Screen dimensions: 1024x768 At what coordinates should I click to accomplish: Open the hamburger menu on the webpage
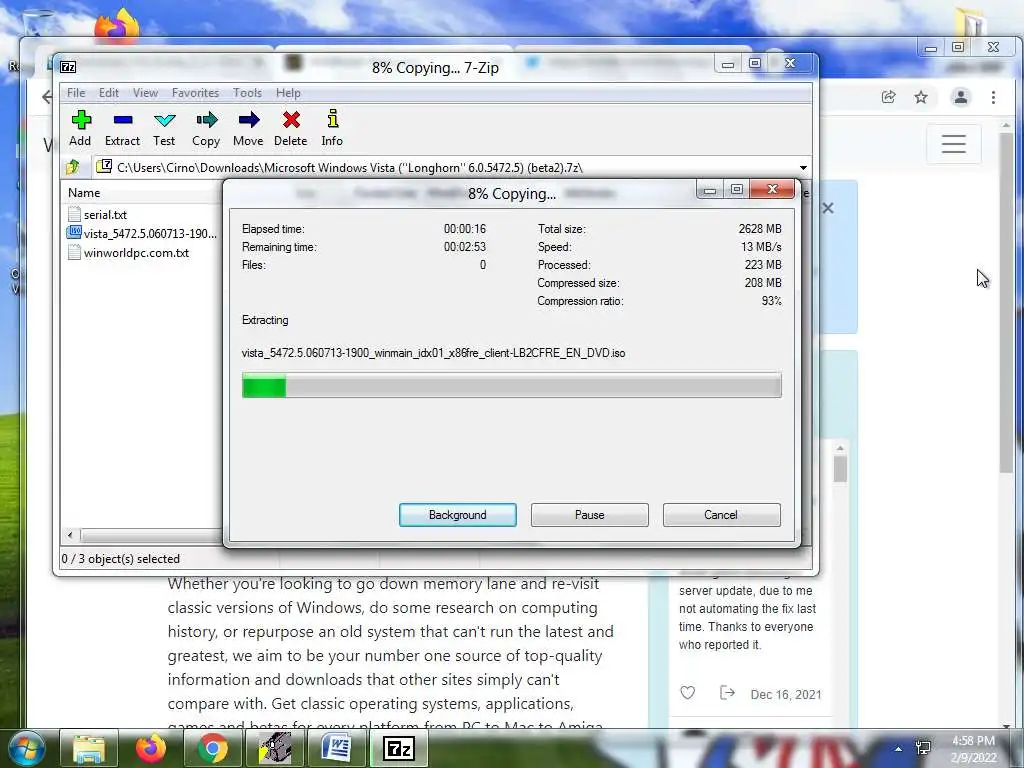[x=953, y=144]
